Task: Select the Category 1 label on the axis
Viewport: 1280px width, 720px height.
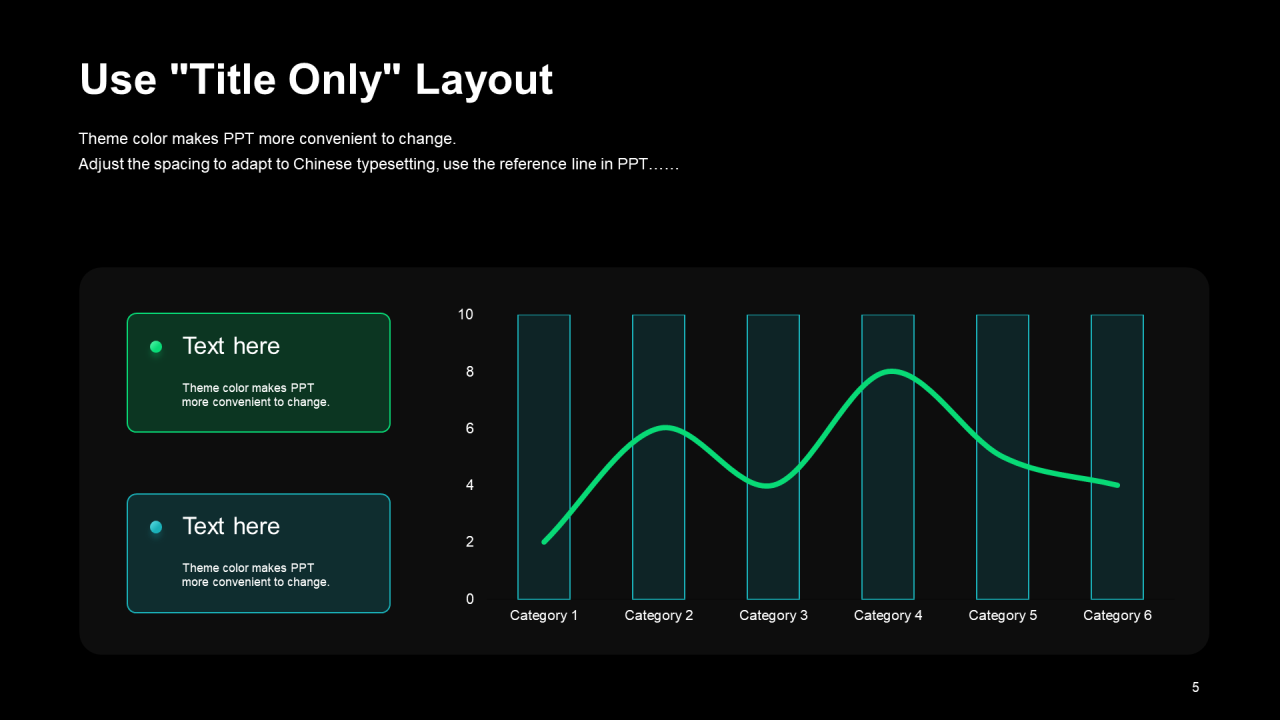Action: tap(544, 615)
